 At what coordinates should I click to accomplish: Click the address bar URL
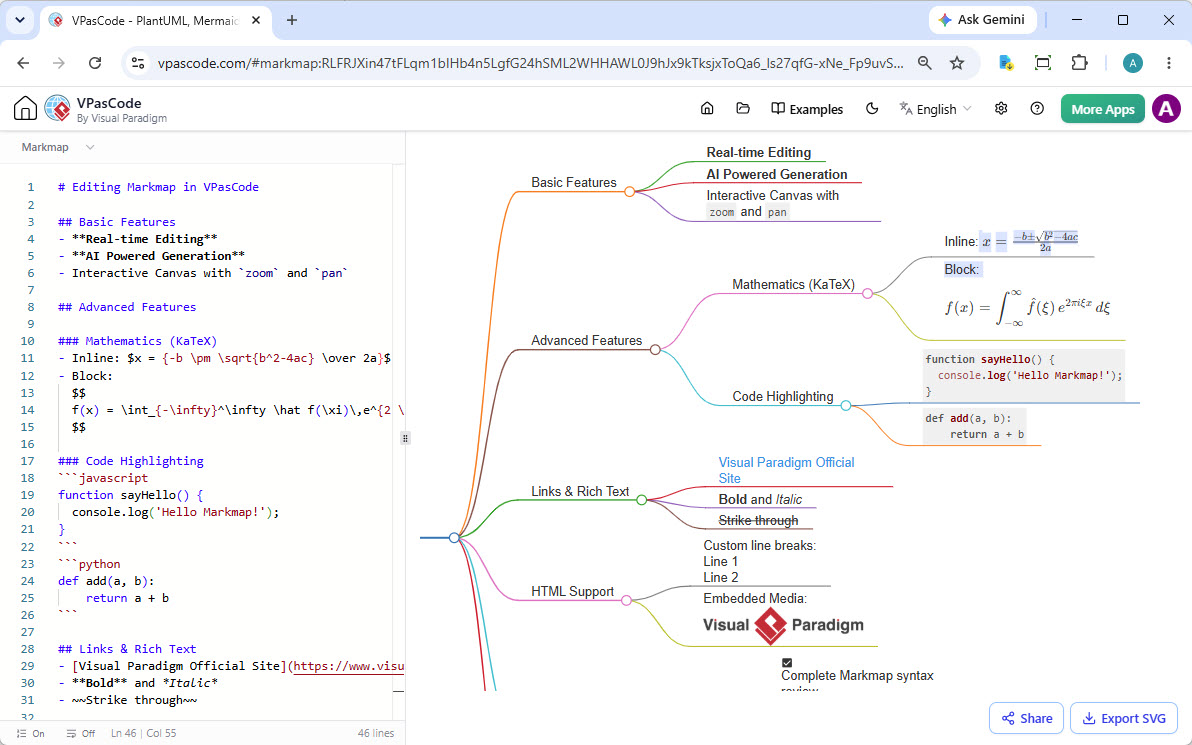(x=531, y=63)
